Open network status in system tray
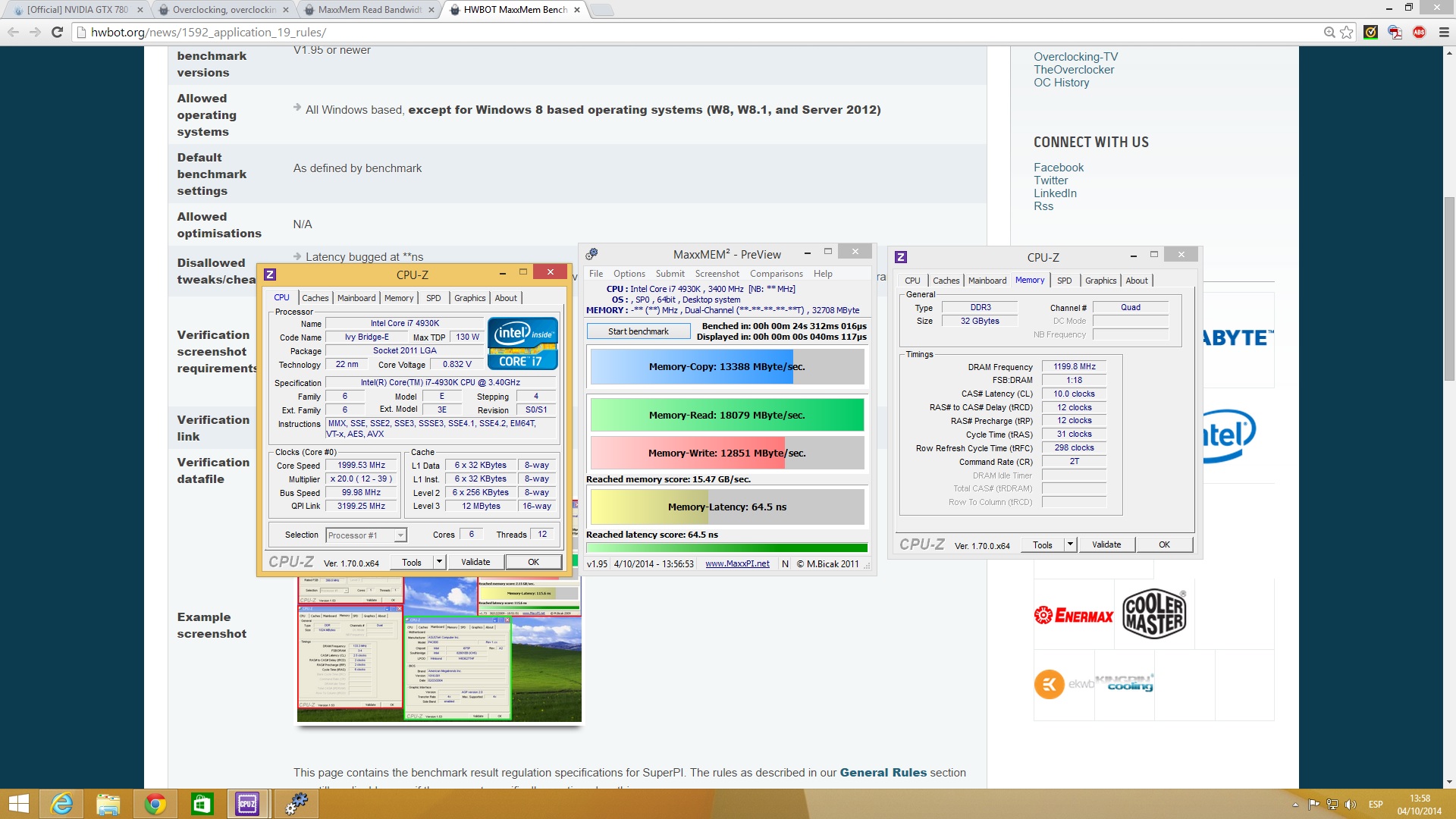Image resolution: width=1456 pixels, height=819 pixels. [1332, 805]
